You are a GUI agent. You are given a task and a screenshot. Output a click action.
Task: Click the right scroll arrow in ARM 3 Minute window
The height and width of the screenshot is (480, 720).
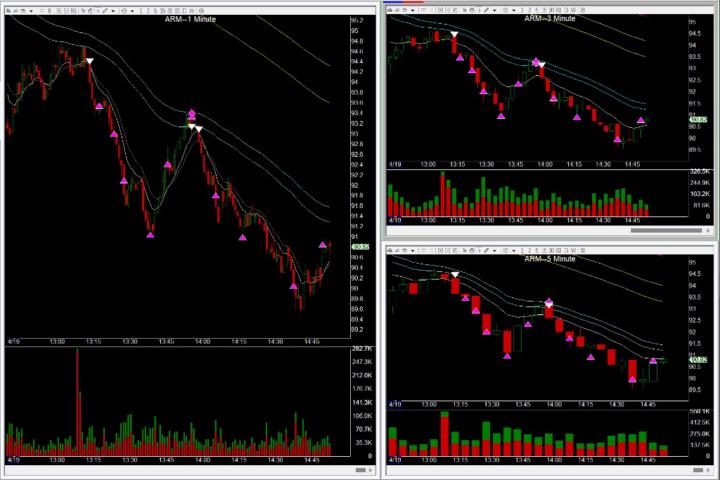click(x=708, y=230)
